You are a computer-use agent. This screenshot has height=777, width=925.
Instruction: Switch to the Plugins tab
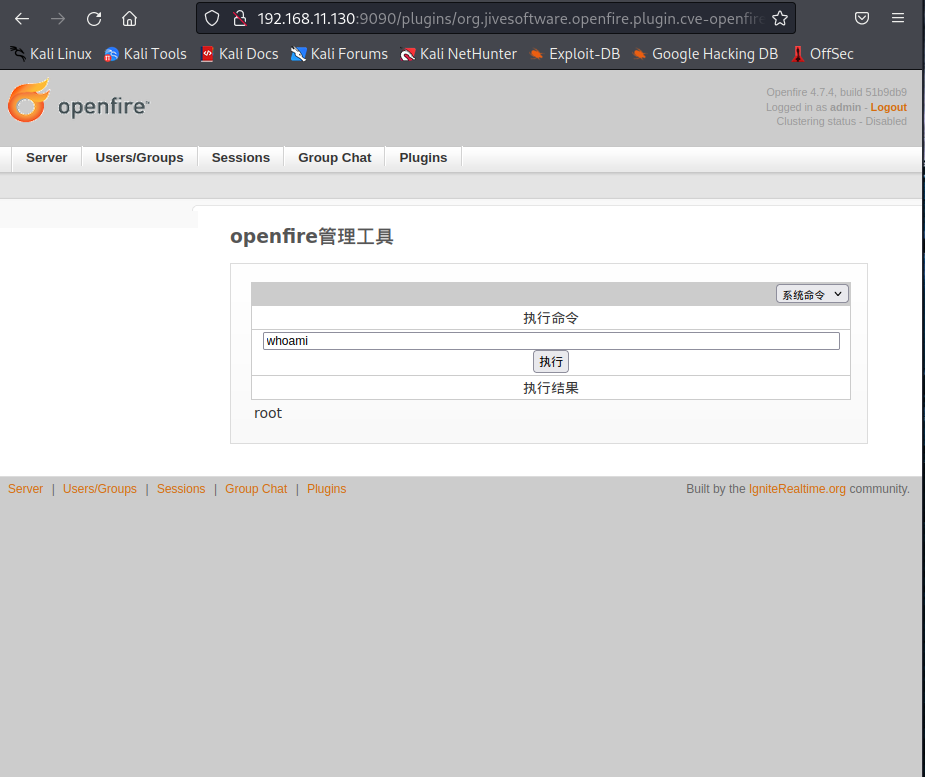coord(423,158)
